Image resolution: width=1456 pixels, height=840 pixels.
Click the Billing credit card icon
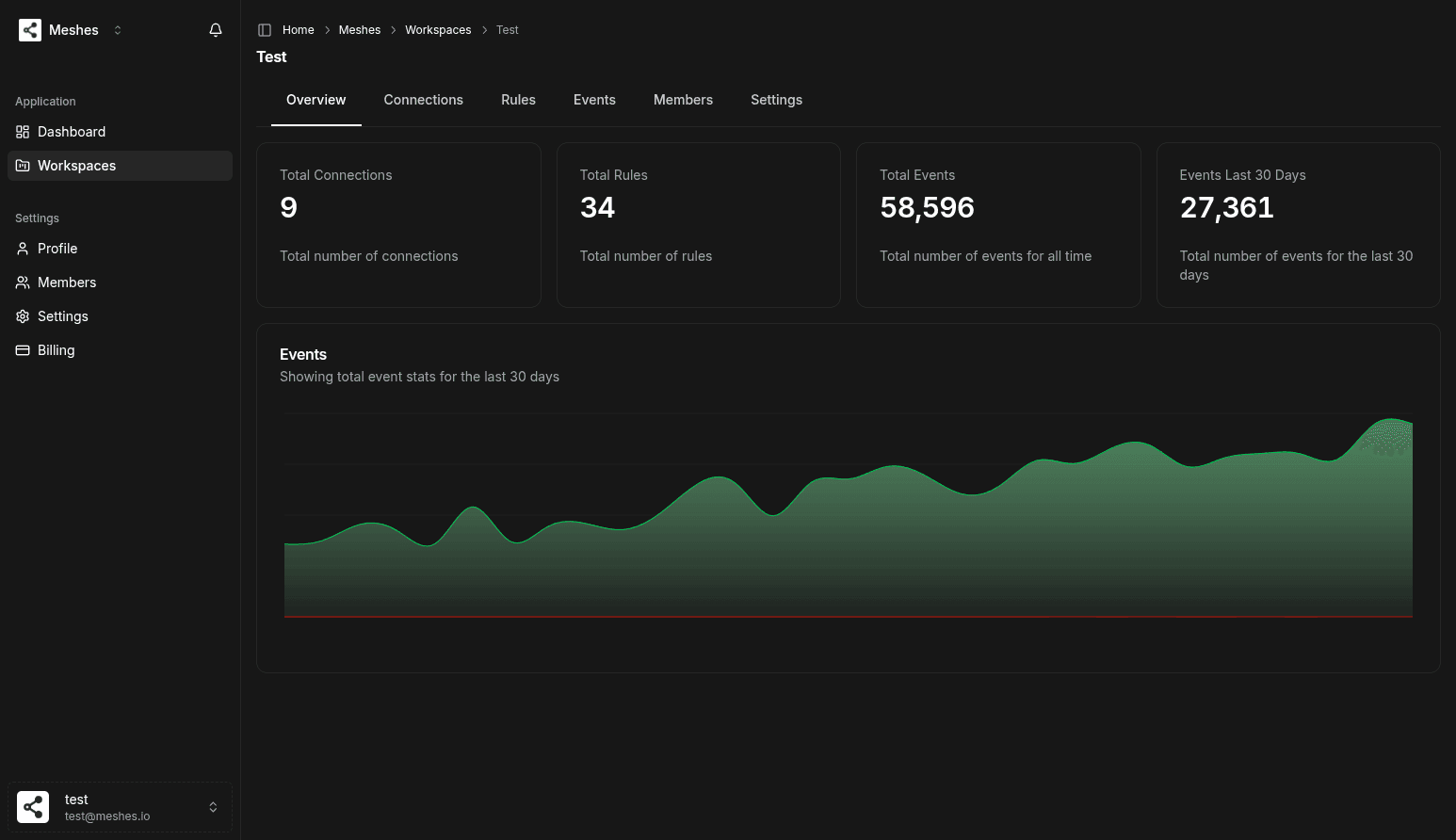(23, 350)
